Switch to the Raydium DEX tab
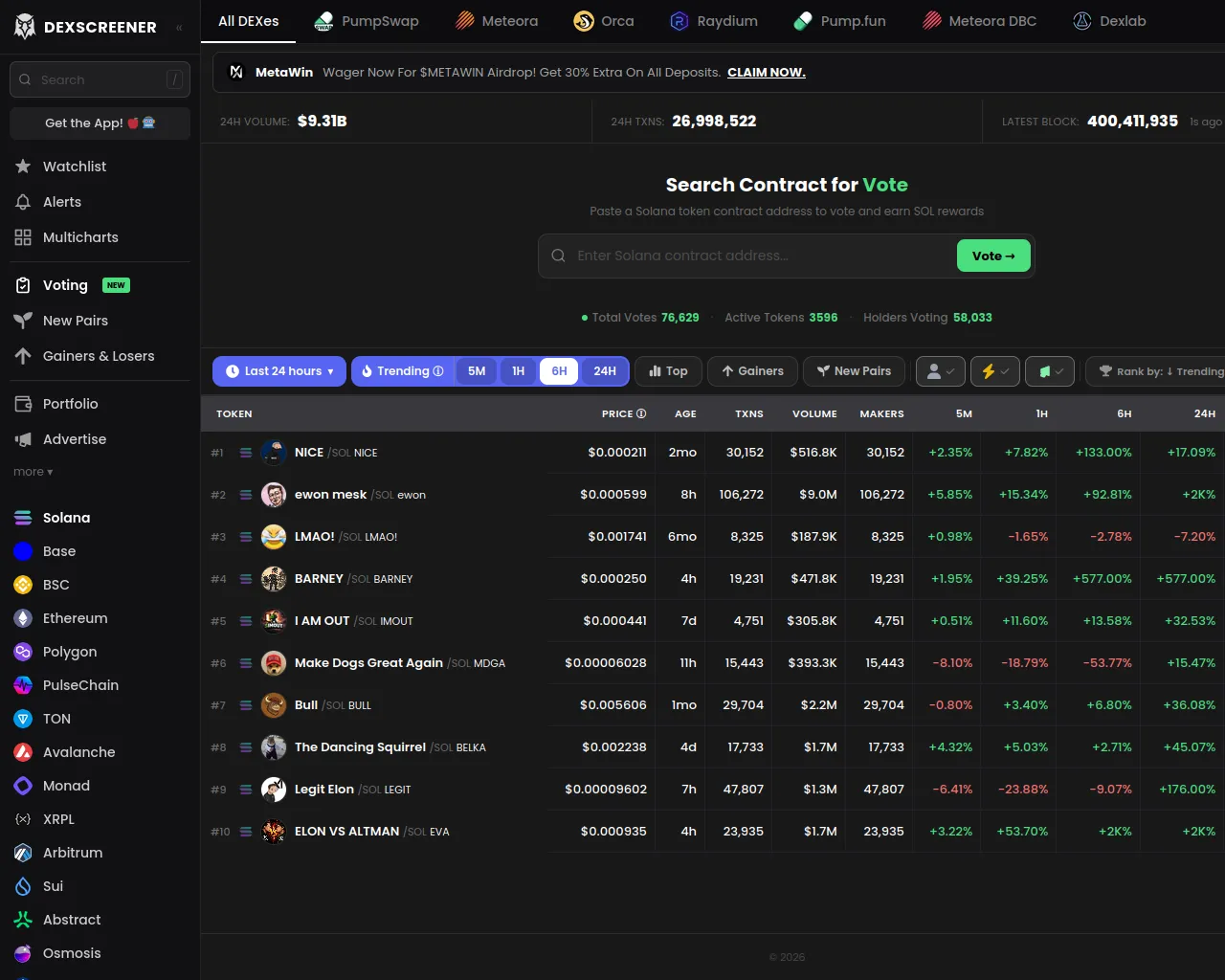This screenshot has height=980, width=1225. pyautogui.click(x=713, y=21)
